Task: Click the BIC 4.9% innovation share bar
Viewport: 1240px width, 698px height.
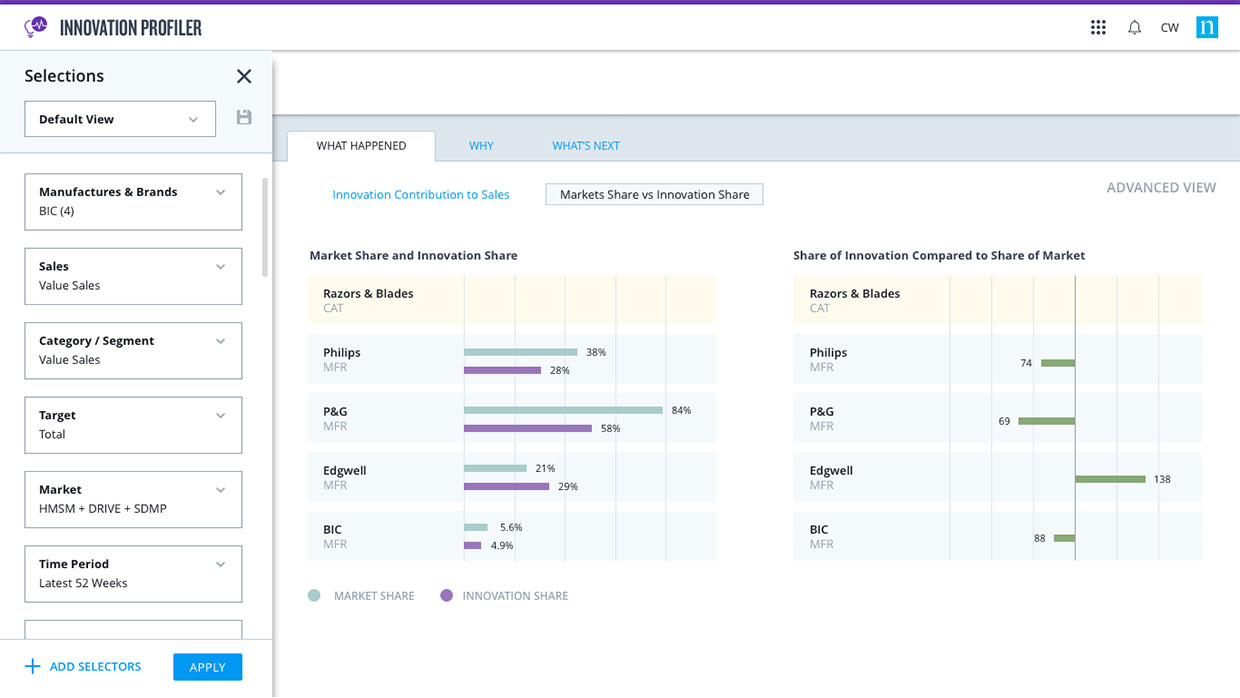Action: tap(472, 546)
